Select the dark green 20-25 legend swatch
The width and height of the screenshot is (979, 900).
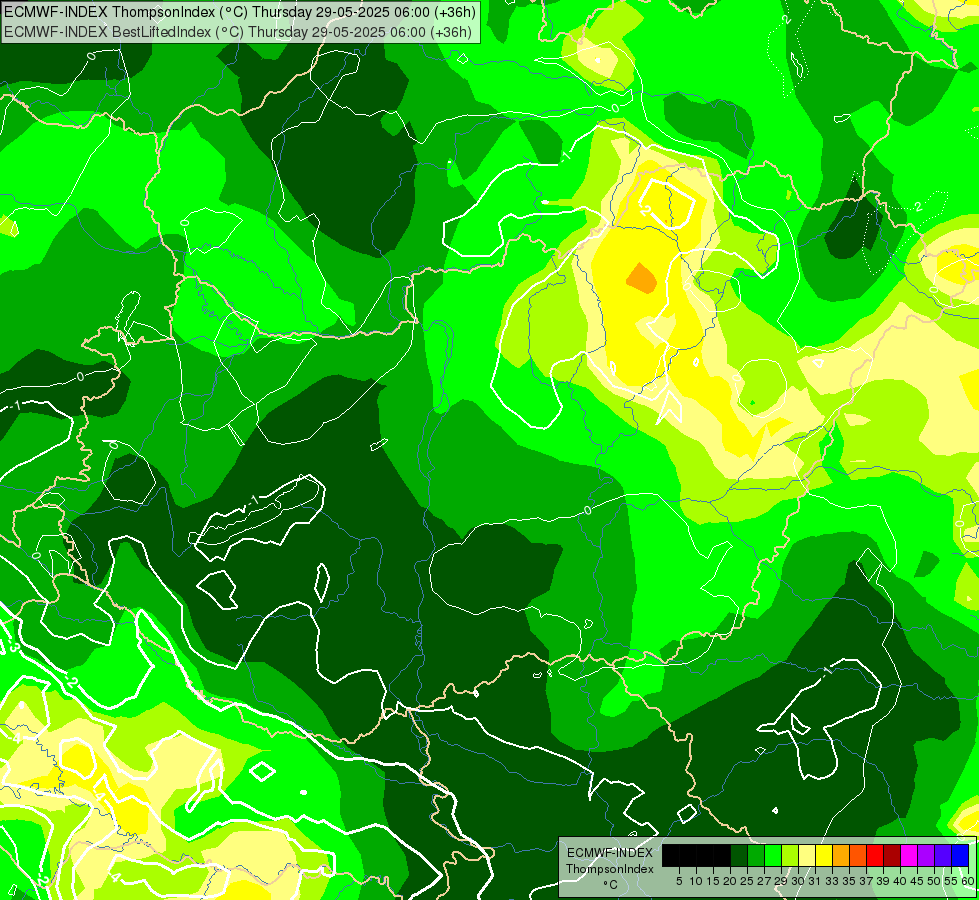[x=739, y=855]
